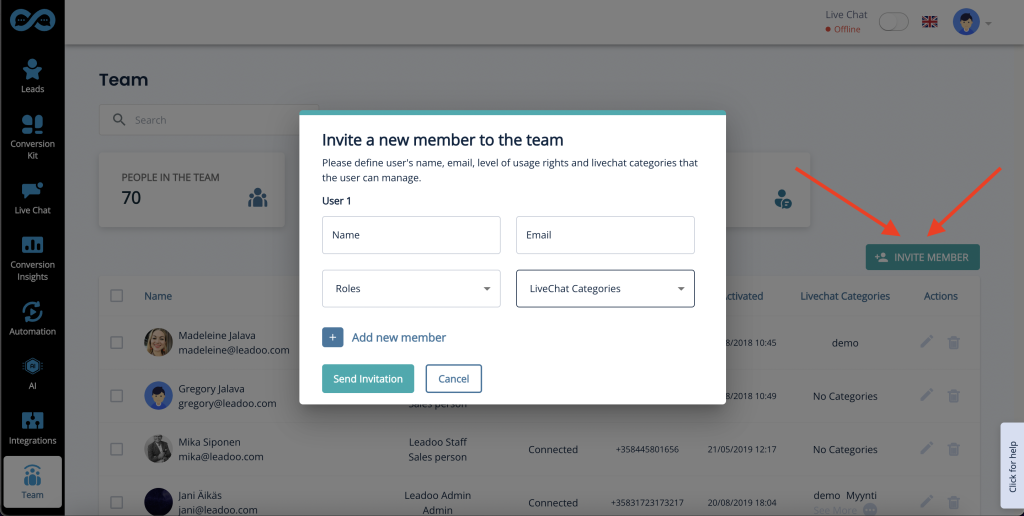Open Conversion Kit from sidebar

[32, 137]
